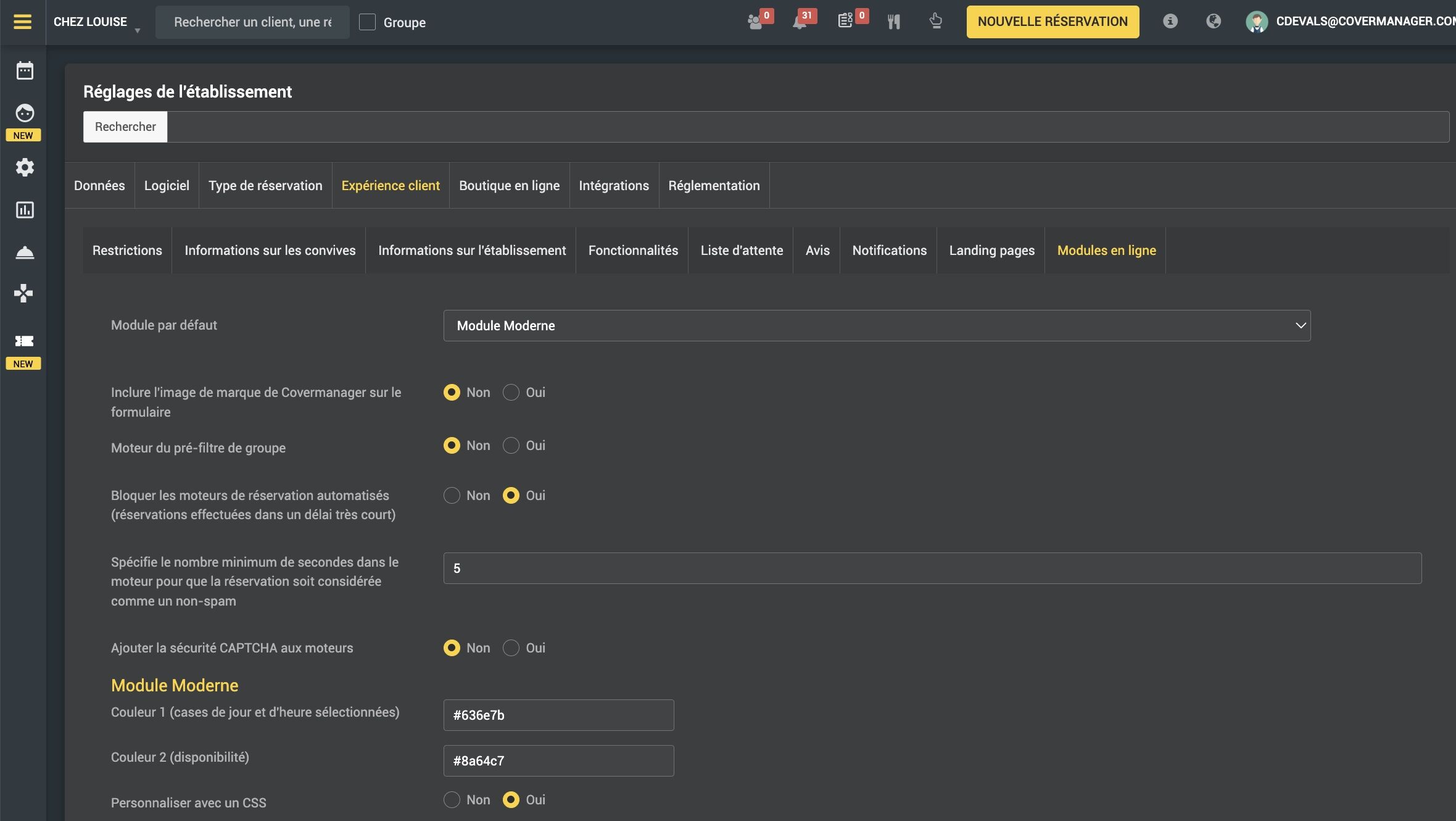
Task: Click the fork and knife icon
Action: pyautogui.click(x=893, y=22)
